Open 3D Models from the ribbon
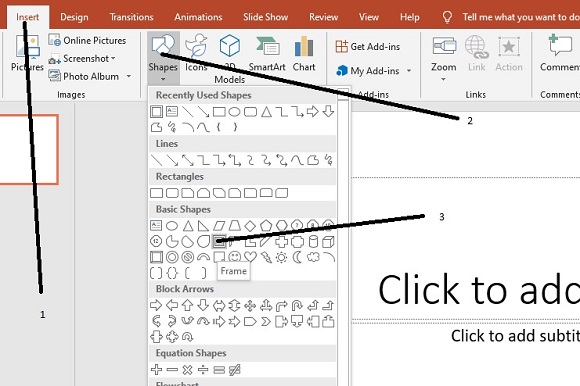The image size is (580, 386). click(x=230, y=58)
